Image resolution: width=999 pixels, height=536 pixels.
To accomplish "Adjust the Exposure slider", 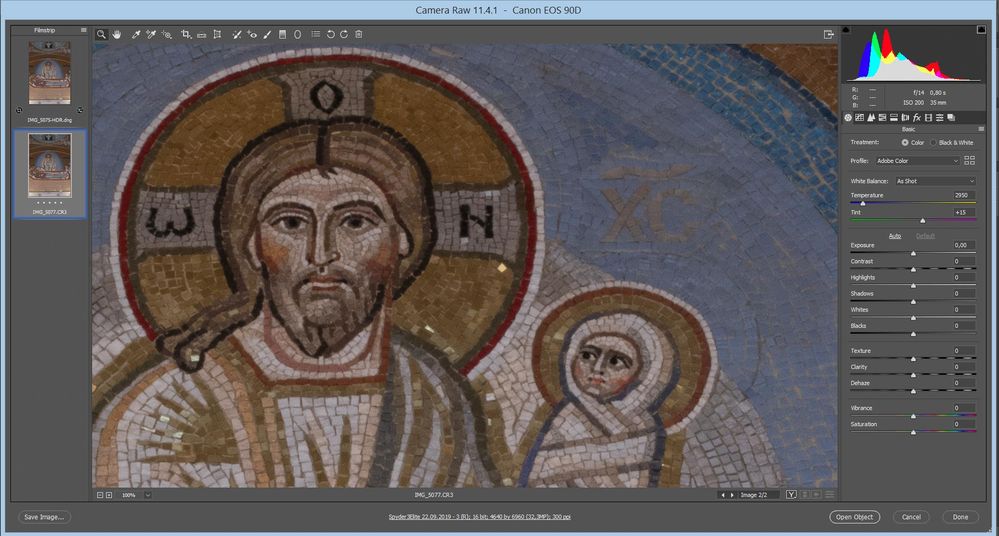I will coord(913,253).
